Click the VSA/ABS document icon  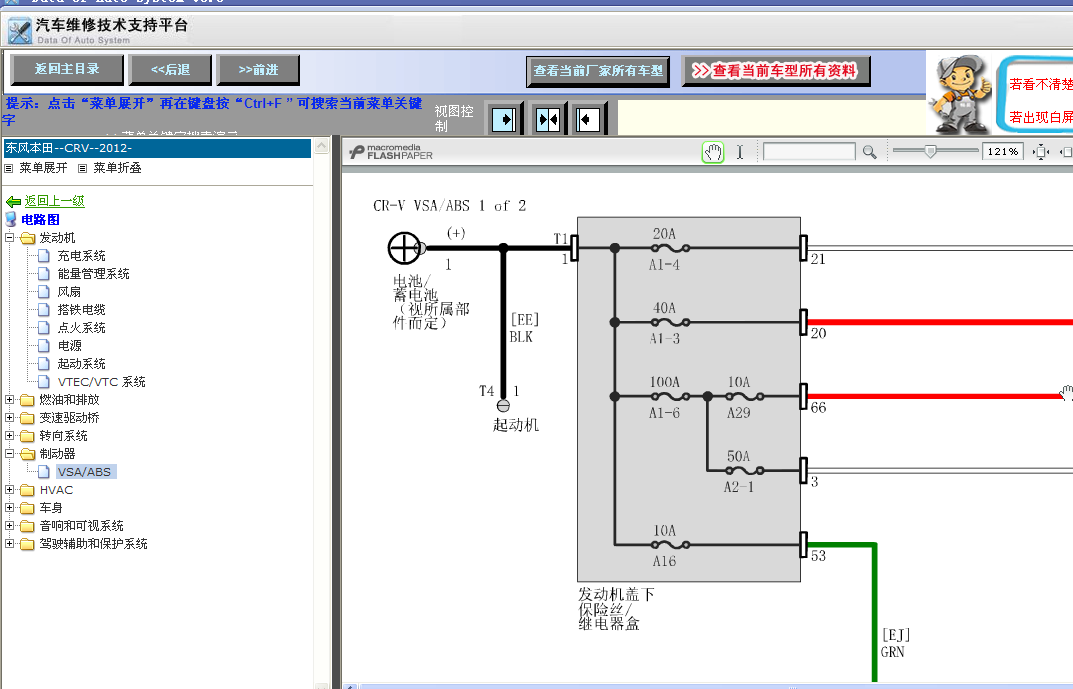pos(44,472)
